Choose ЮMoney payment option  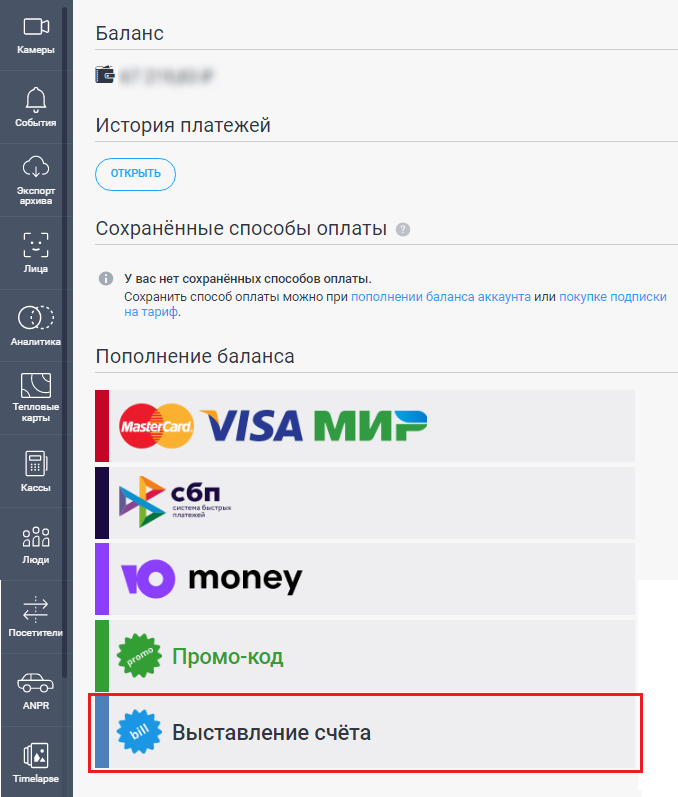(365, 578)
